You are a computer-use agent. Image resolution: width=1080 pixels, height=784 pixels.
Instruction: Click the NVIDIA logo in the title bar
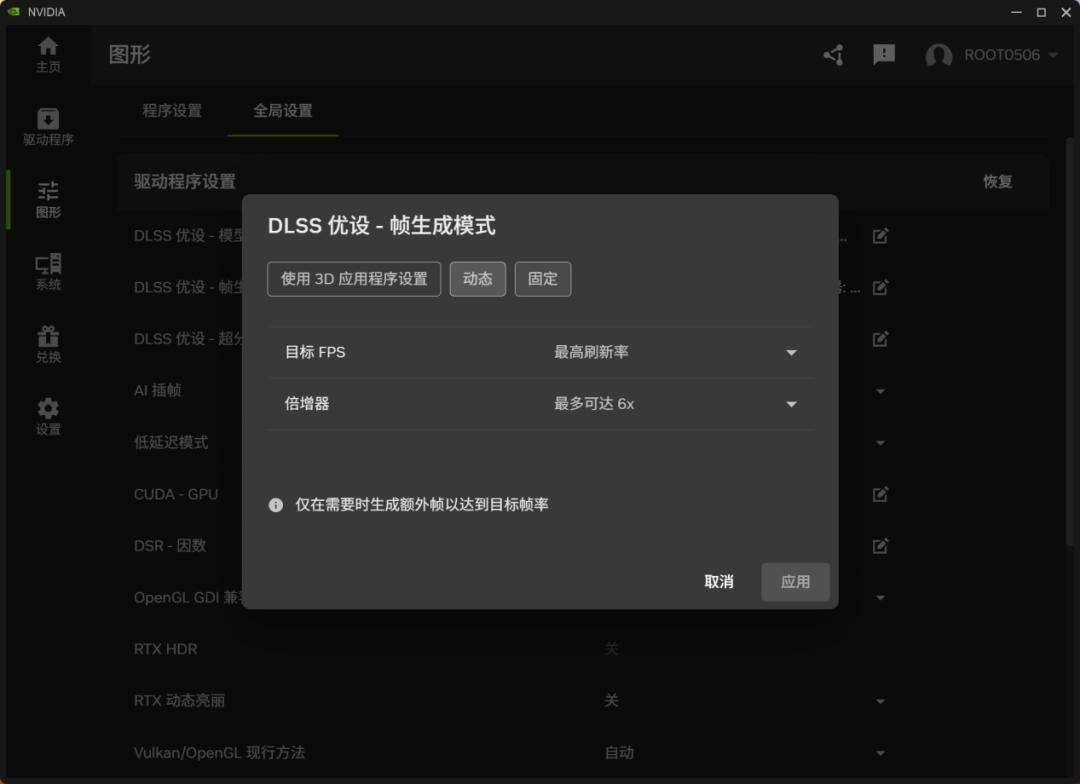14,12
